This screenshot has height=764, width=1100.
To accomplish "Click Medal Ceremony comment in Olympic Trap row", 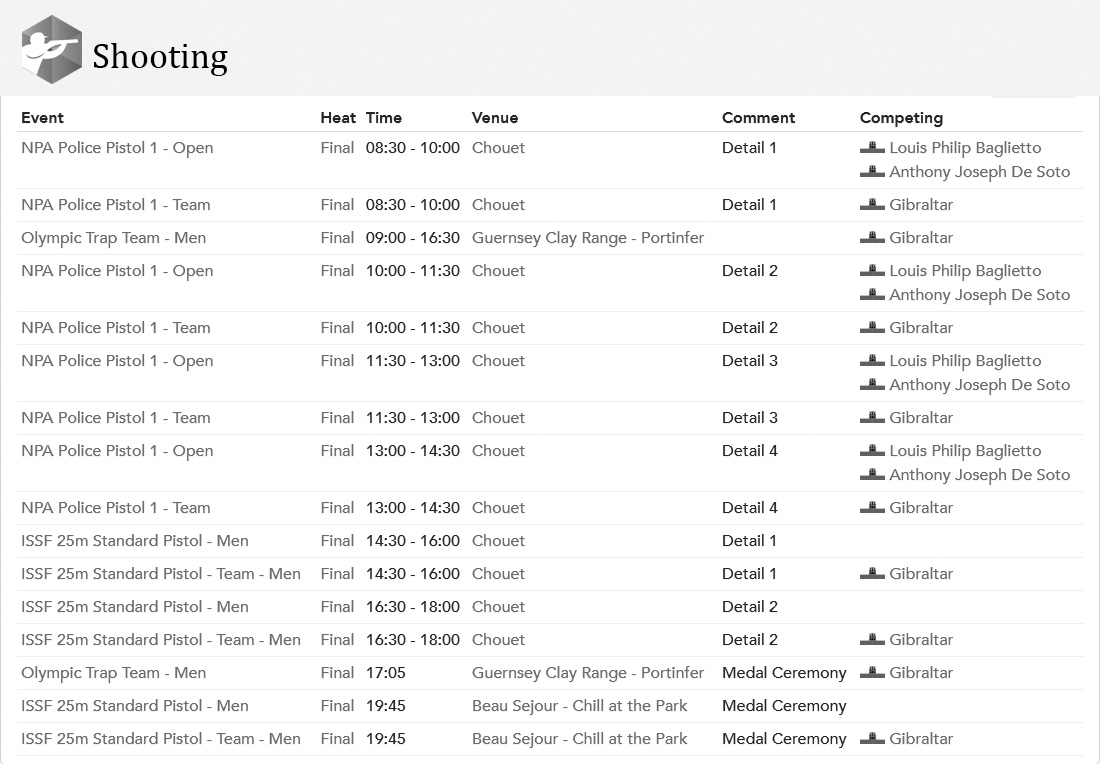I will tap(784, 673).
